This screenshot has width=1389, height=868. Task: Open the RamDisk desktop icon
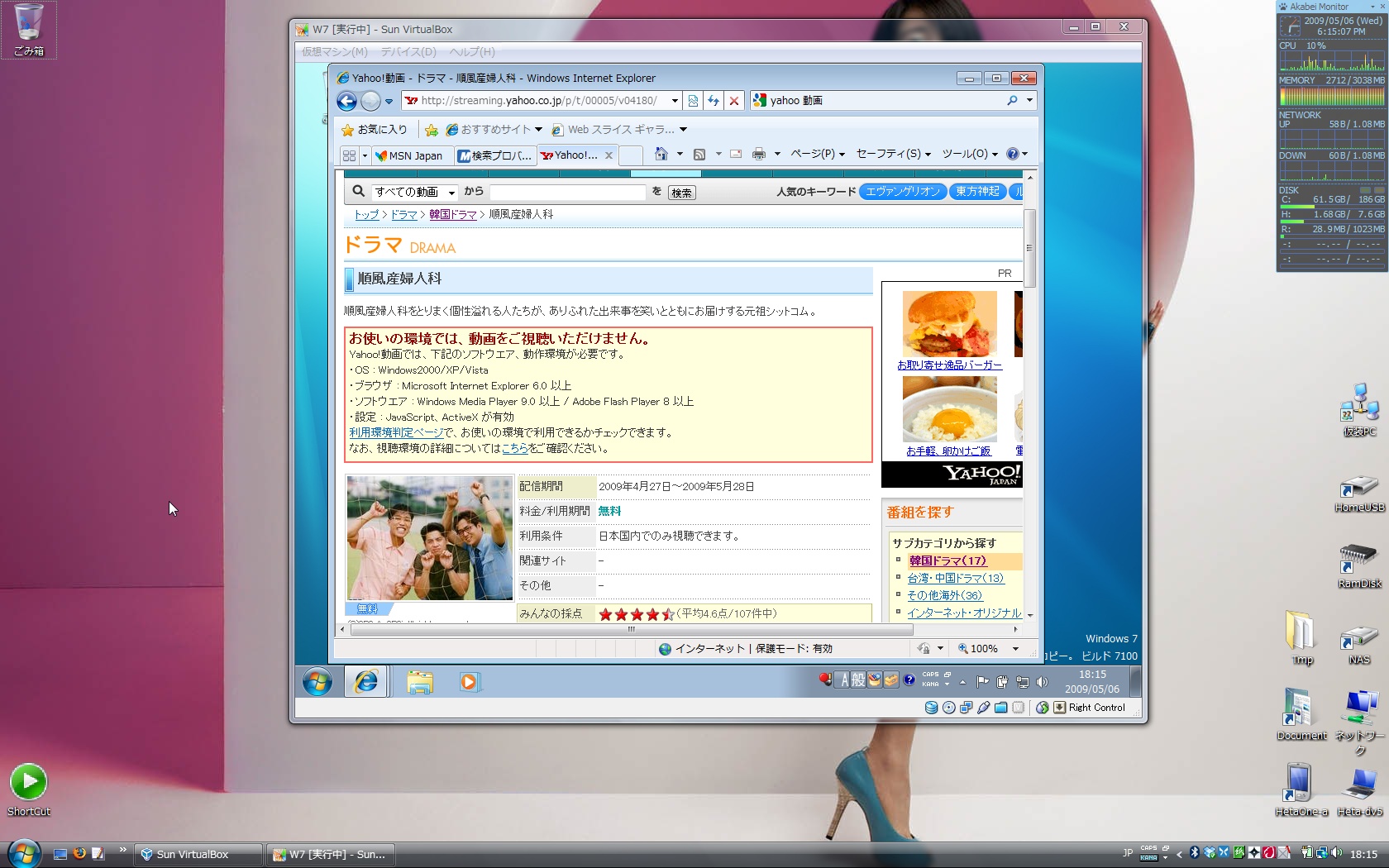1359,566
